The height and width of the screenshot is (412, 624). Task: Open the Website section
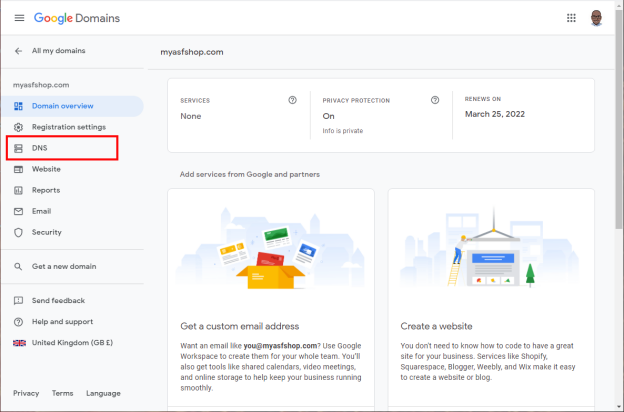coord(46,169)
